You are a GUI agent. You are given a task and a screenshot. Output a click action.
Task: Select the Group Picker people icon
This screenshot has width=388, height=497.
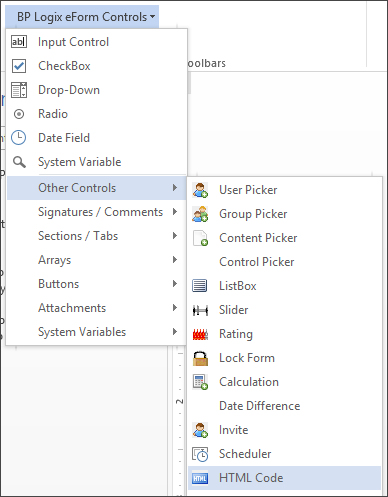point(200,214)
